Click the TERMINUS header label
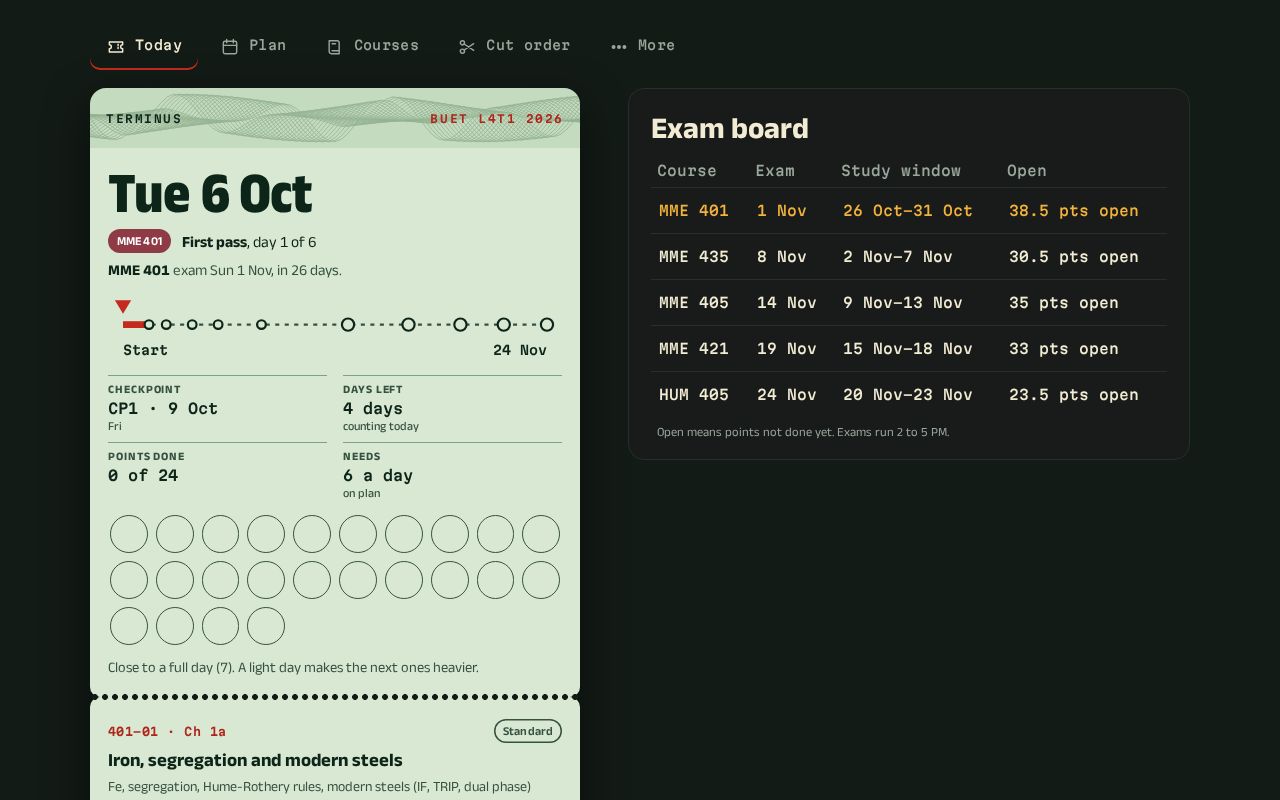Screen dimensions: 1280x800 (144, 119)
